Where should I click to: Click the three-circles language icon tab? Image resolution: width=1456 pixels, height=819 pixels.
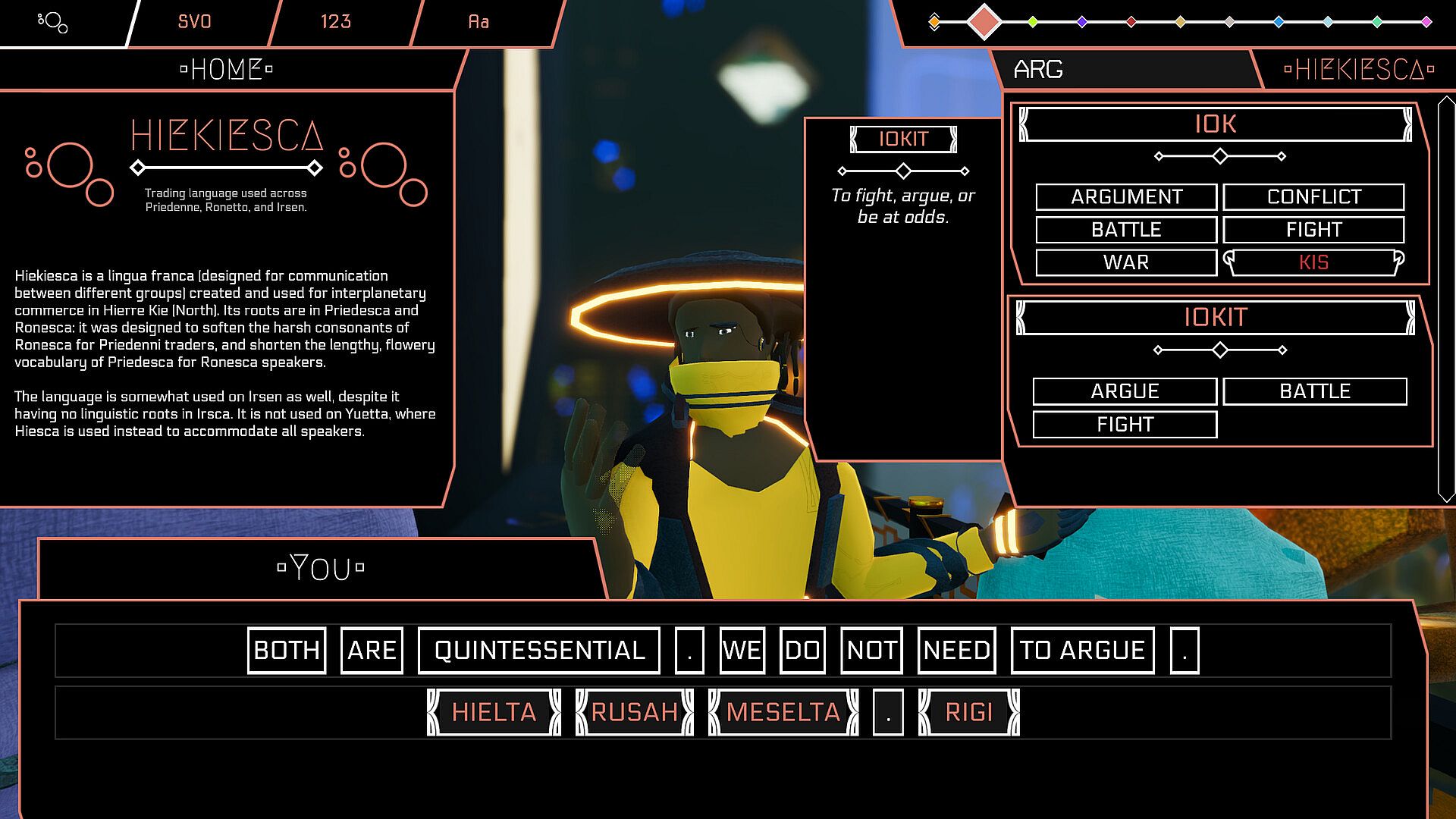click(53, 22)
